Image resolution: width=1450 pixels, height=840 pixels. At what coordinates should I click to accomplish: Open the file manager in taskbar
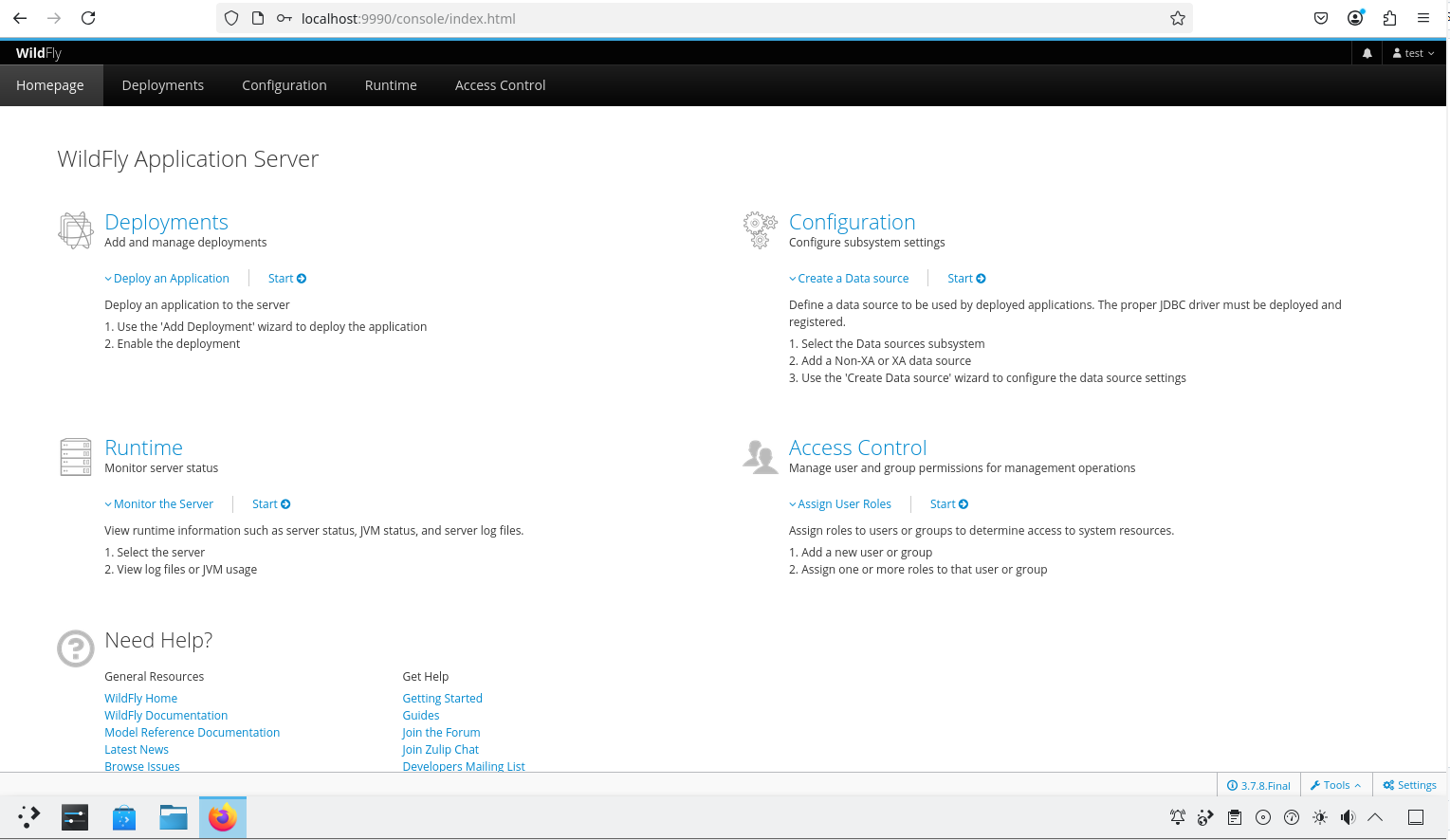(174, 817)
